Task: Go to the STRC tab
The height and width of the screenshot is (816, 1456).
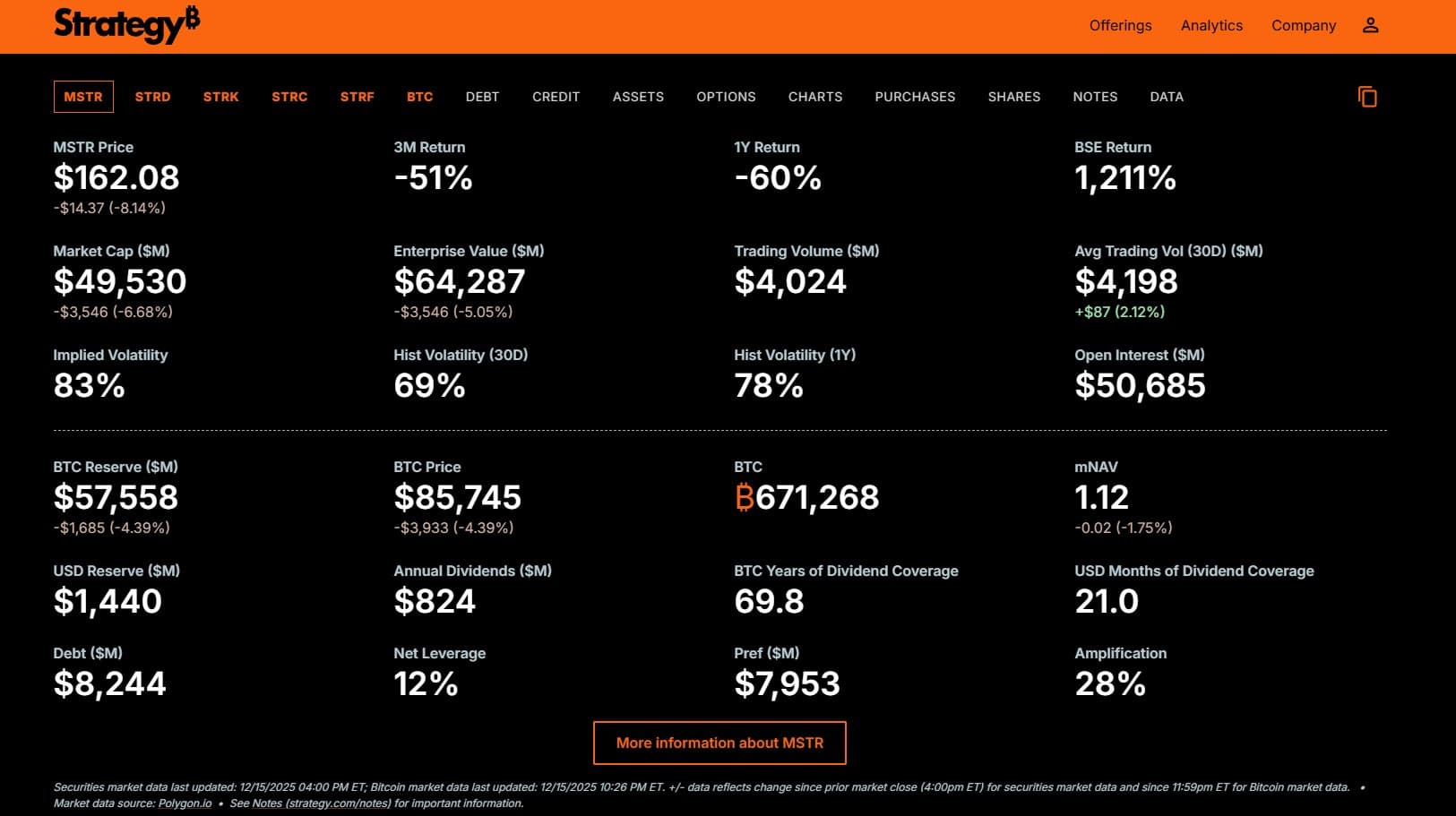Action: [x=289, y=97]
